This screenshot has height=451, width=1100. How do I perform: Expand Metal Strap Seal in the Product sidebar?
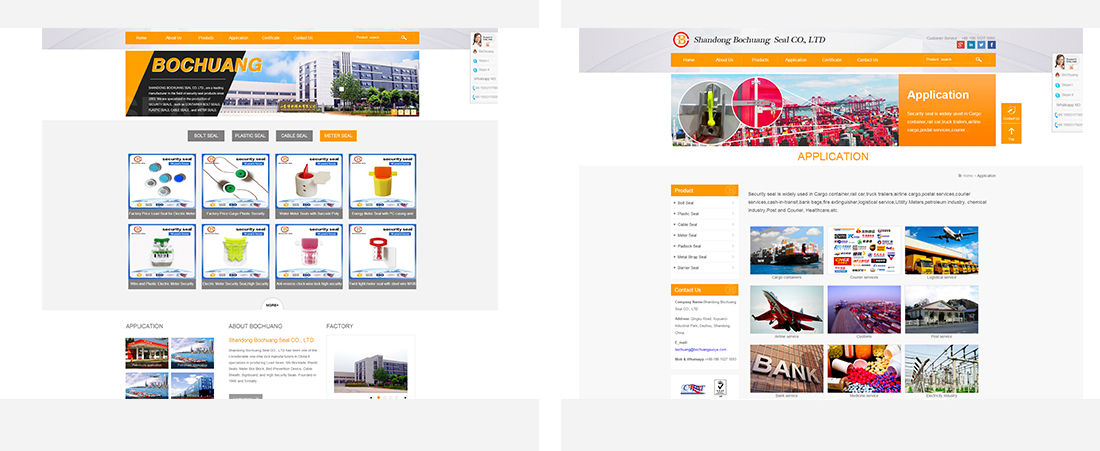[x=704, y=257]
